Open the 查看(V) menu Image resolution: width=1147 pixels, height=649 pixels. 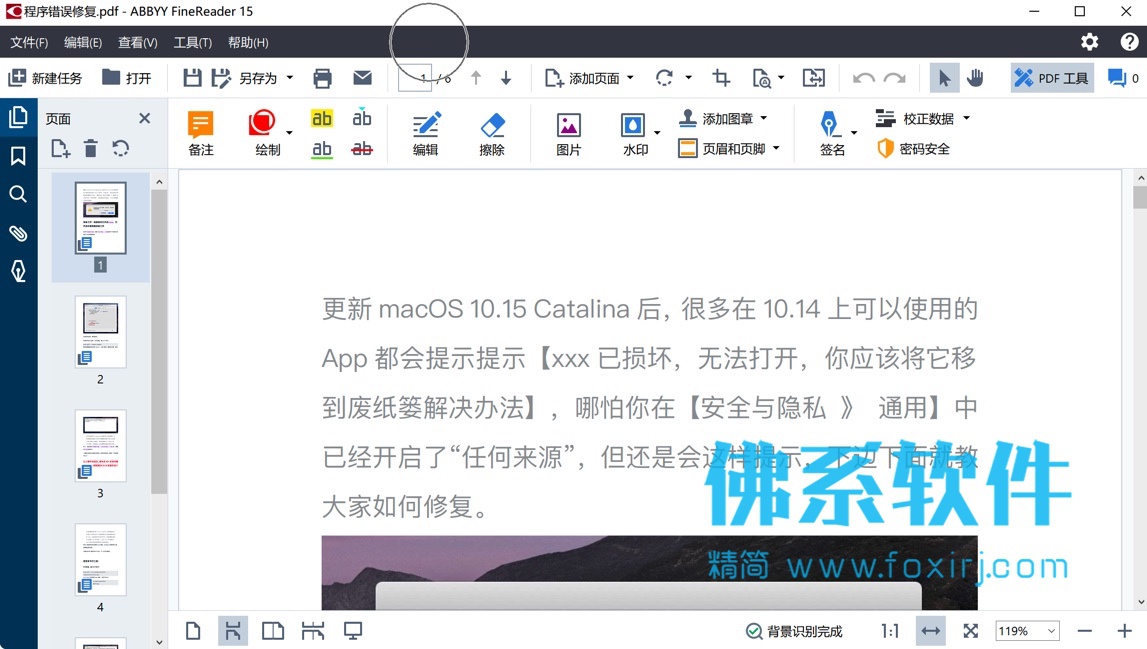click(x=138, y=42)
